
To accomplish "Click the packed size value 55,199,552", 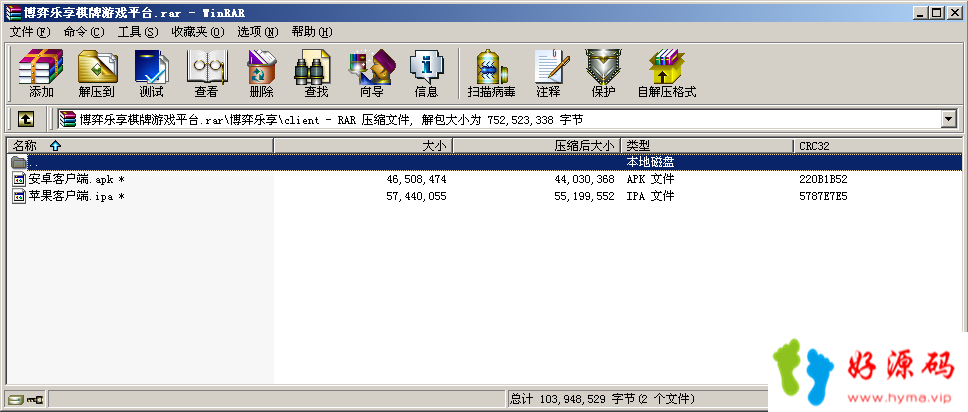I will pyautogui.click(x=584, y=196).
